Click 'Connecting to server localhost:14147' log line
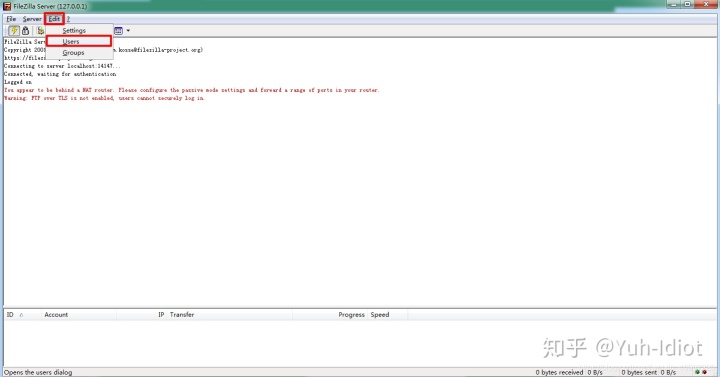720x377 pixels. click(x=62, y=66)
